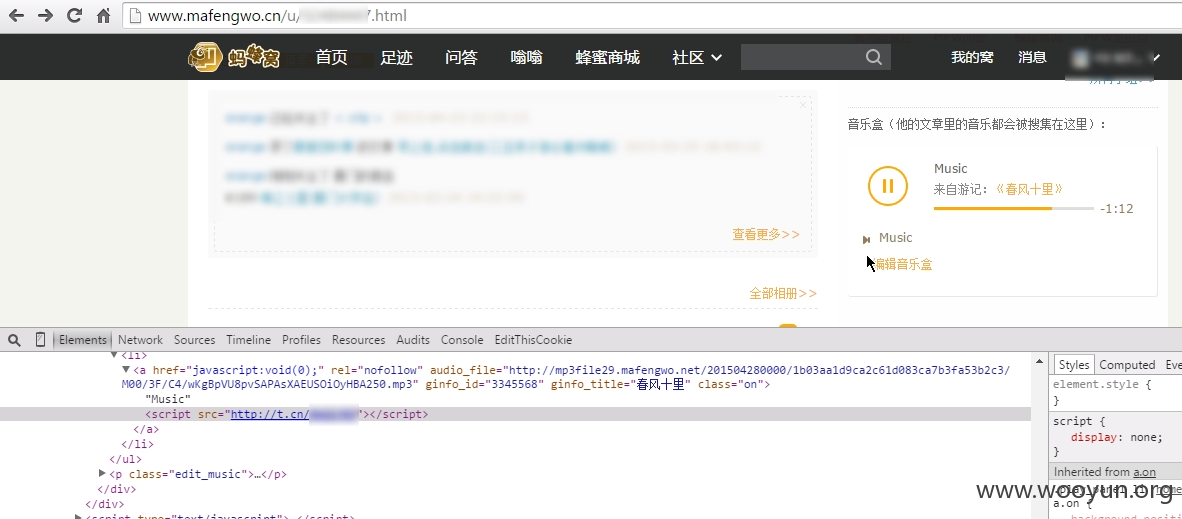The width and height of the screenshot is (1182, 519).
Task: Switch to the Resources tab
Action: click(359, 340)
